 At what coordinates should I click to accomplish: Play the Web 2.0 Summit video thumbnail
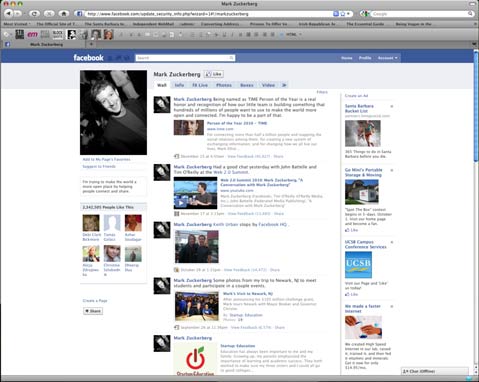195,193
